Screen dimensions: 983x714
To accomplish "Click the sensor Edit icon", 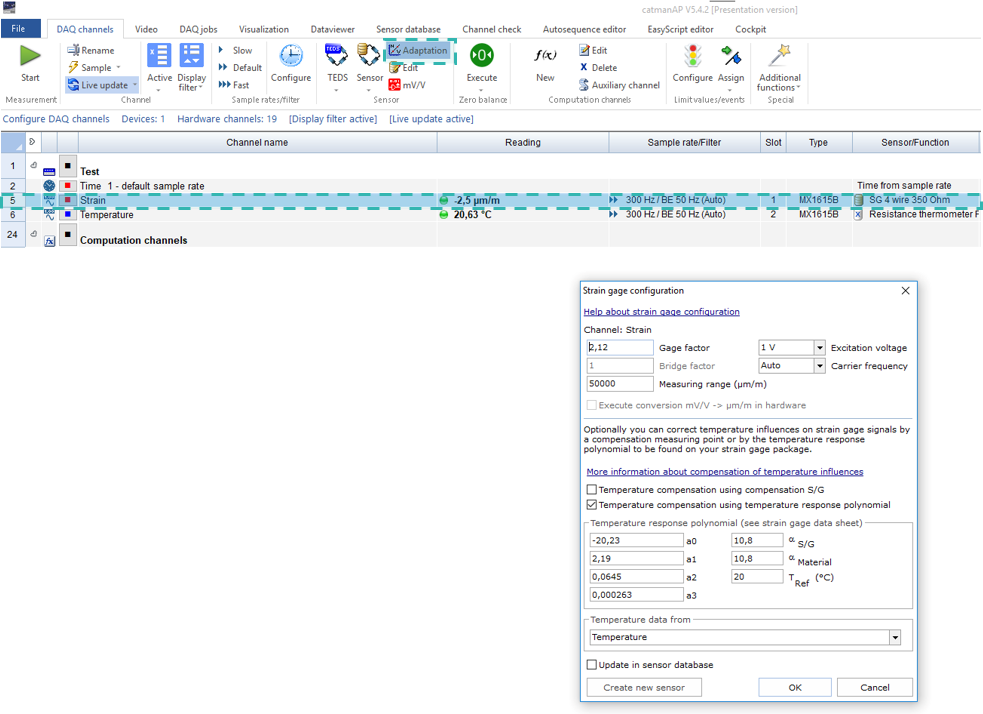I will [x=394, y=68].
